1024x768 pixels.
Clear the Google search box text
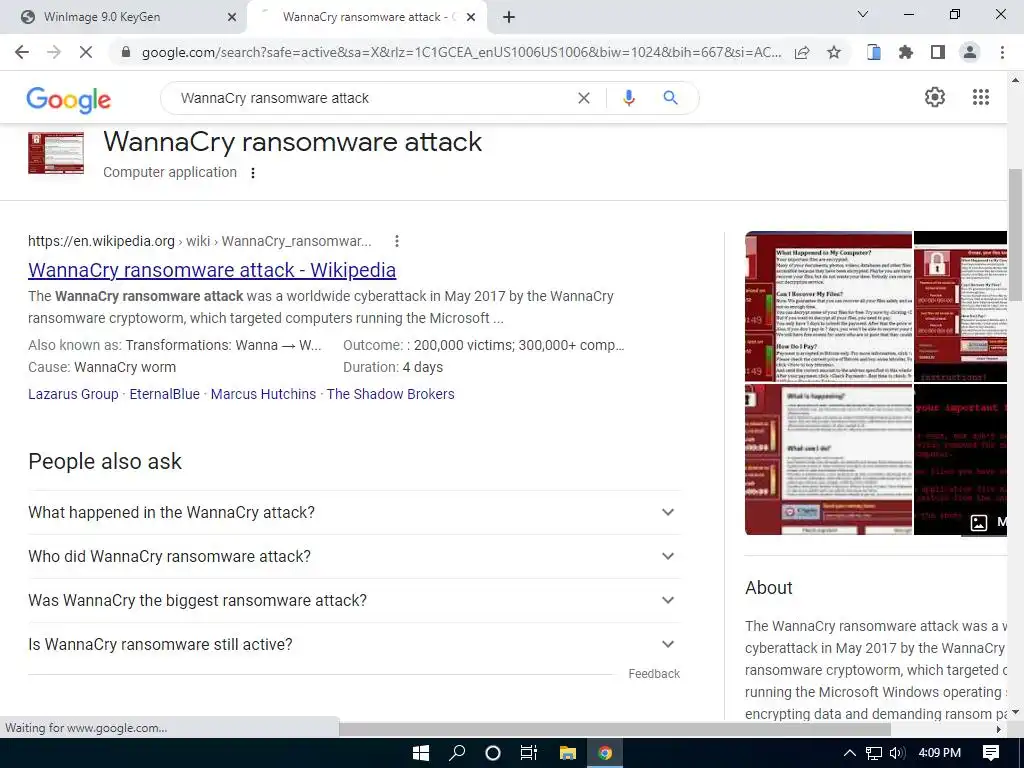584,98
